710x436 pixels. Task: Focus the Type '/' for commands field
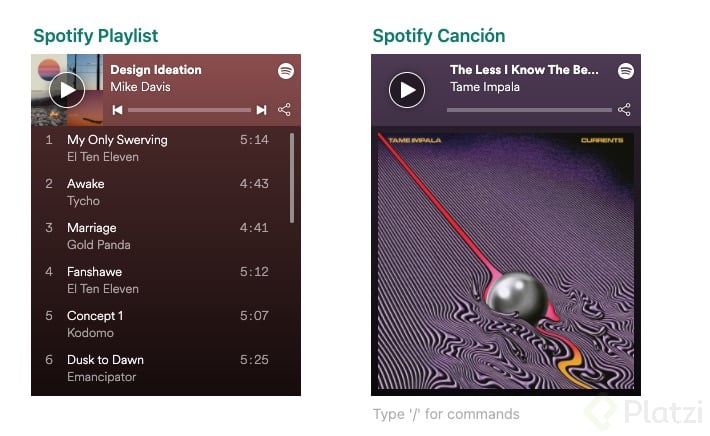tap(446, 414)
